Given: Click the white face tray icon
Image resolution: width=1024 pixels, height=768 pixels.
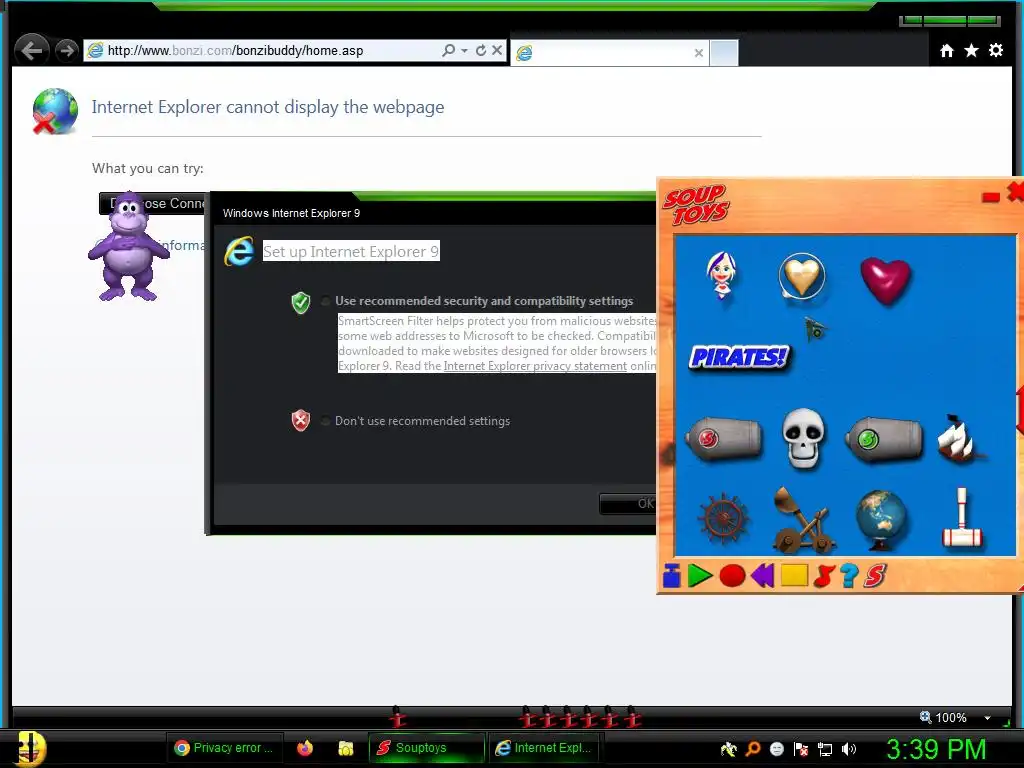Looking at the screenshot, I should click(x=776, y=749).
